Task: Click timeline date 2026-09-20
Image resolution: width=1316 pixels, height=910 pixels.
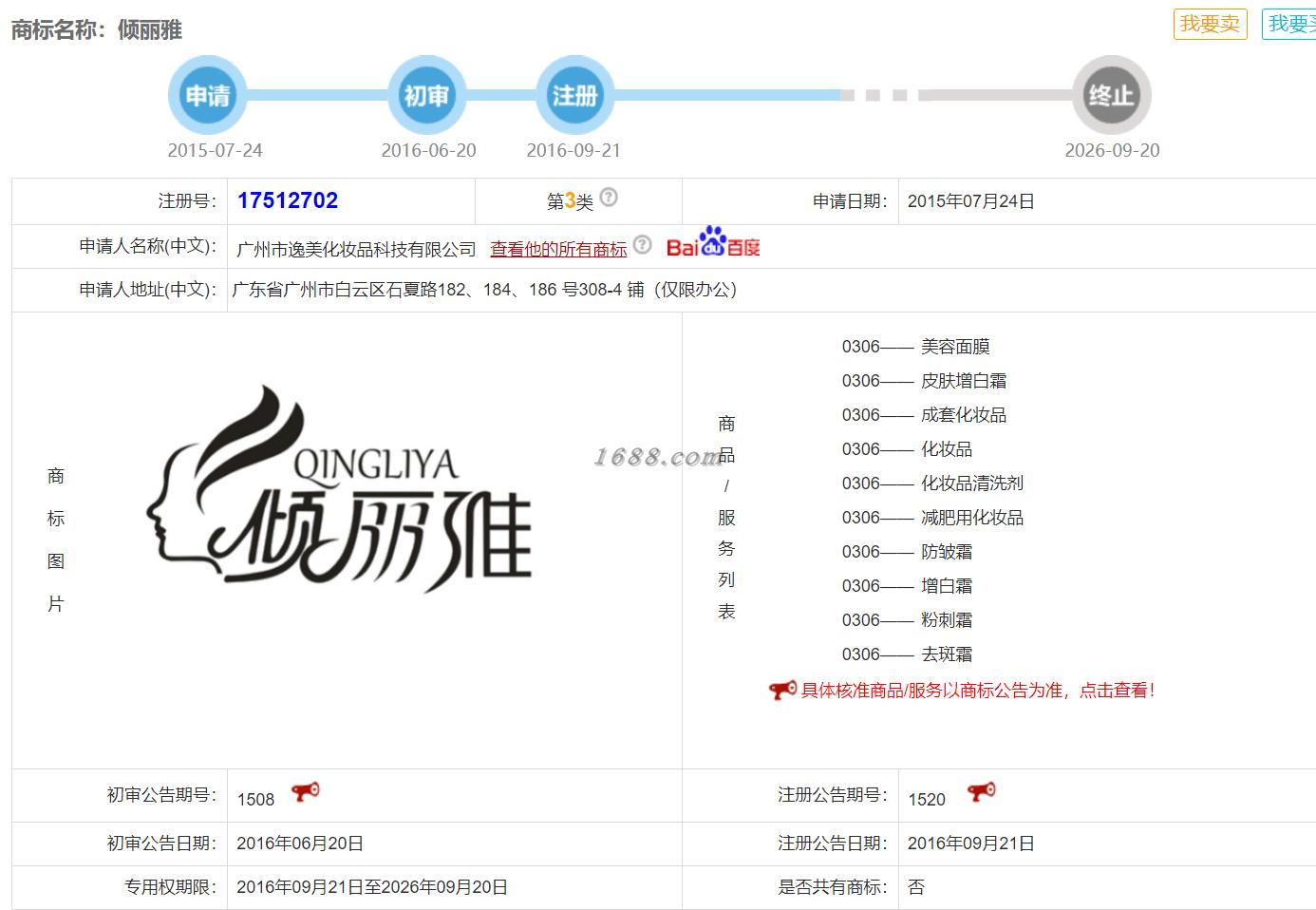Action: click(x=1112, y=150)
